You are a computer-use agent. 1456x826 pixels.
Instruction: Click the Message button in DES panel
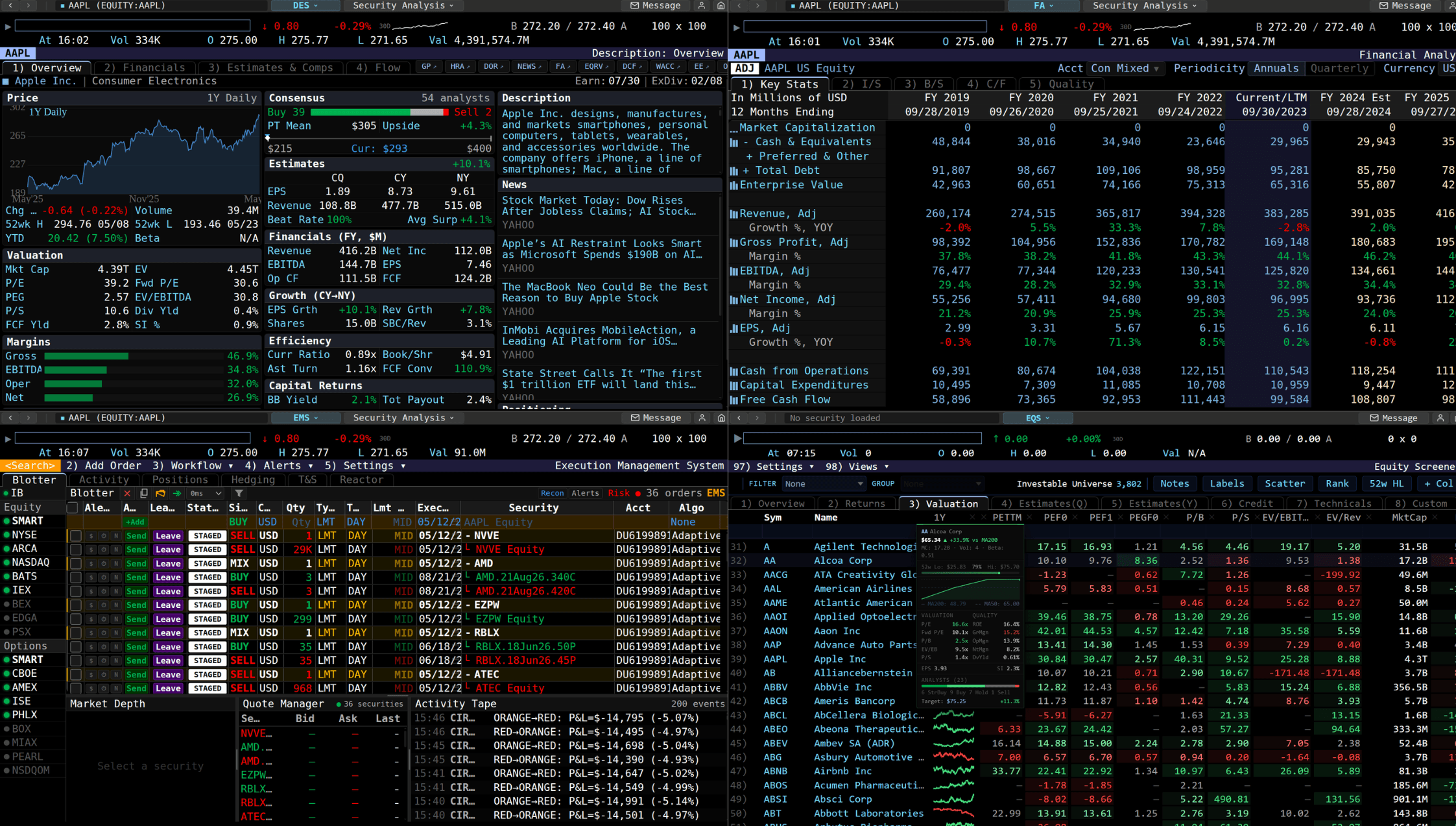(x=656, y=5)
